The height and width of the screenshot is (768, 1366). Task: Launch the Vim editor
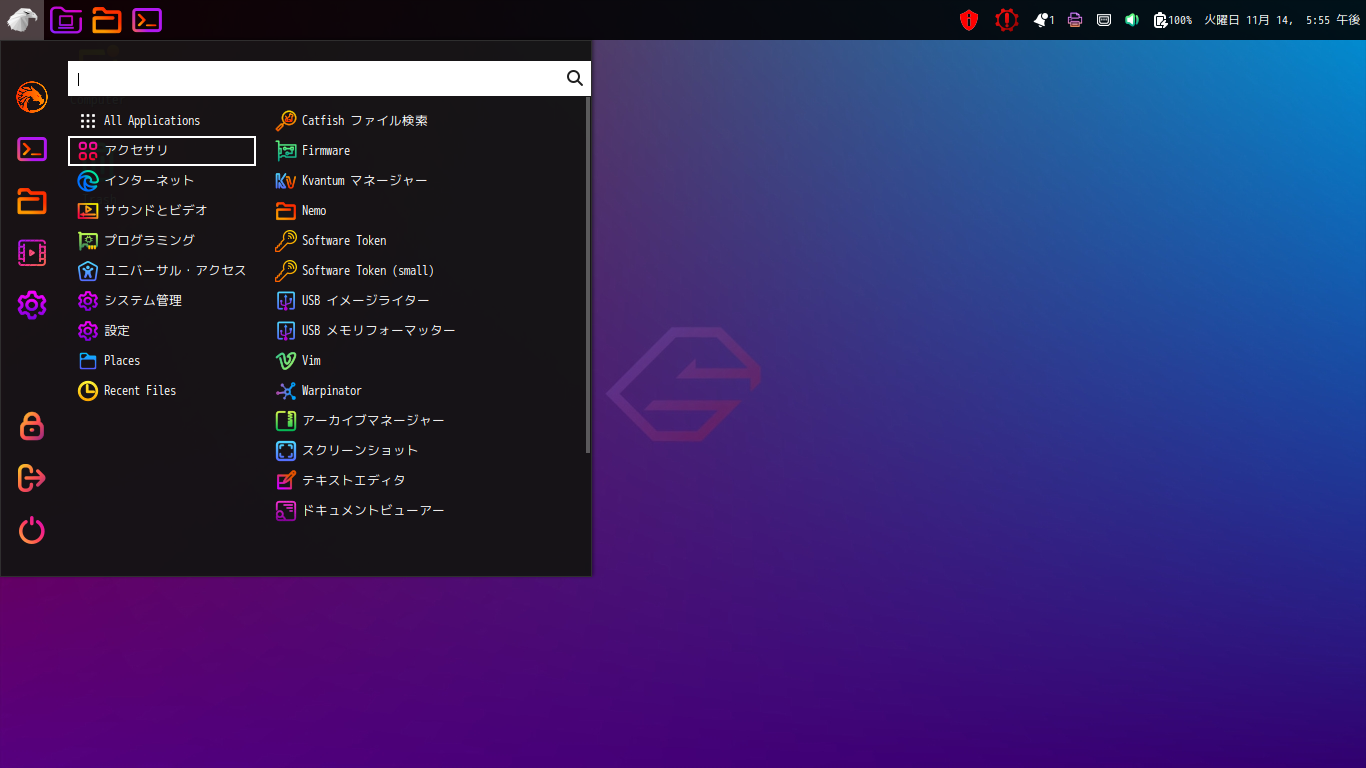point(425,360)
